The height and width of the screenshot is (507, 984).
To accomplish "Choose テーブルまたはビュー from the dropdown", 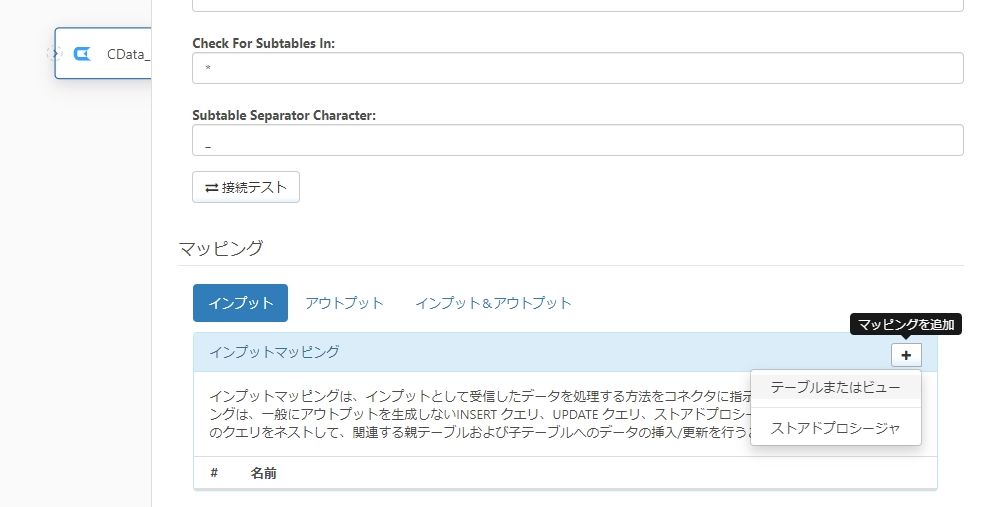I will [835, 387].
